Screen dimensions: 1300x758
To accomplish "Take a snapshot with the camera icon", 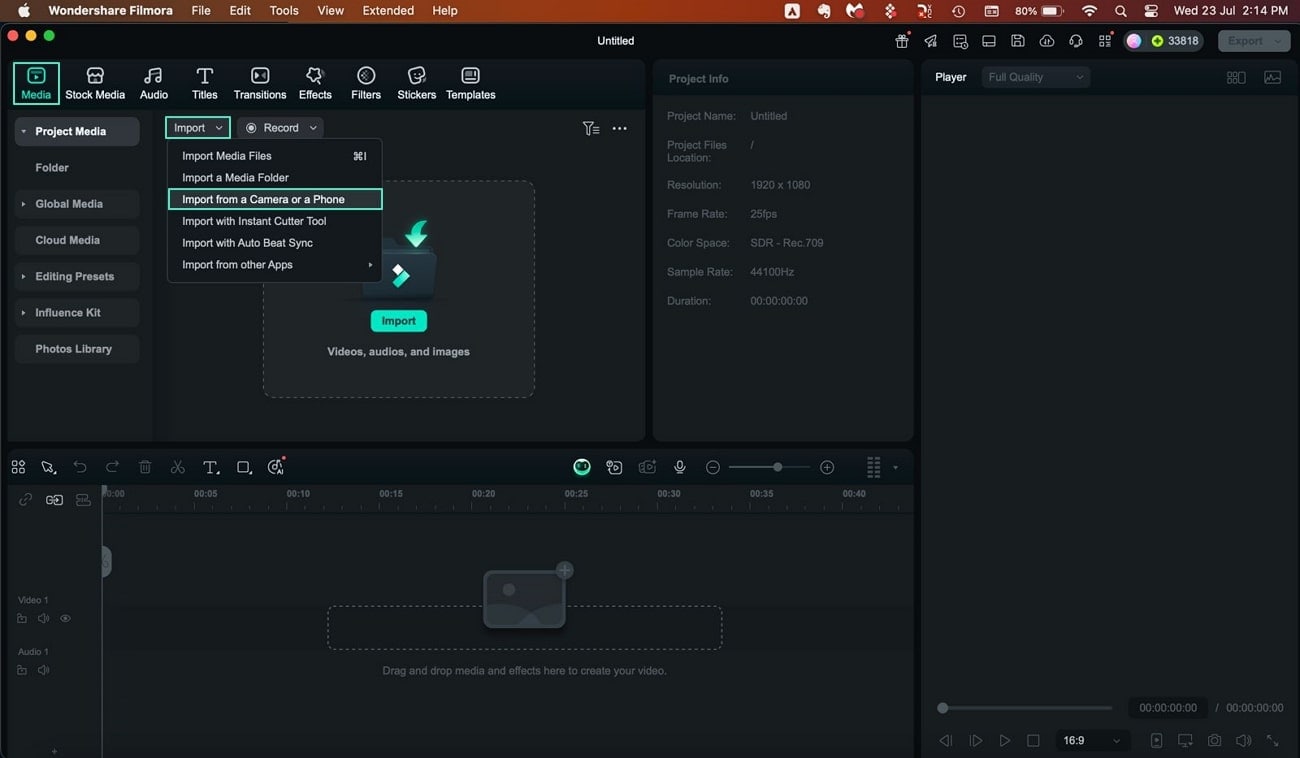I will click(x=1214, y=741).
